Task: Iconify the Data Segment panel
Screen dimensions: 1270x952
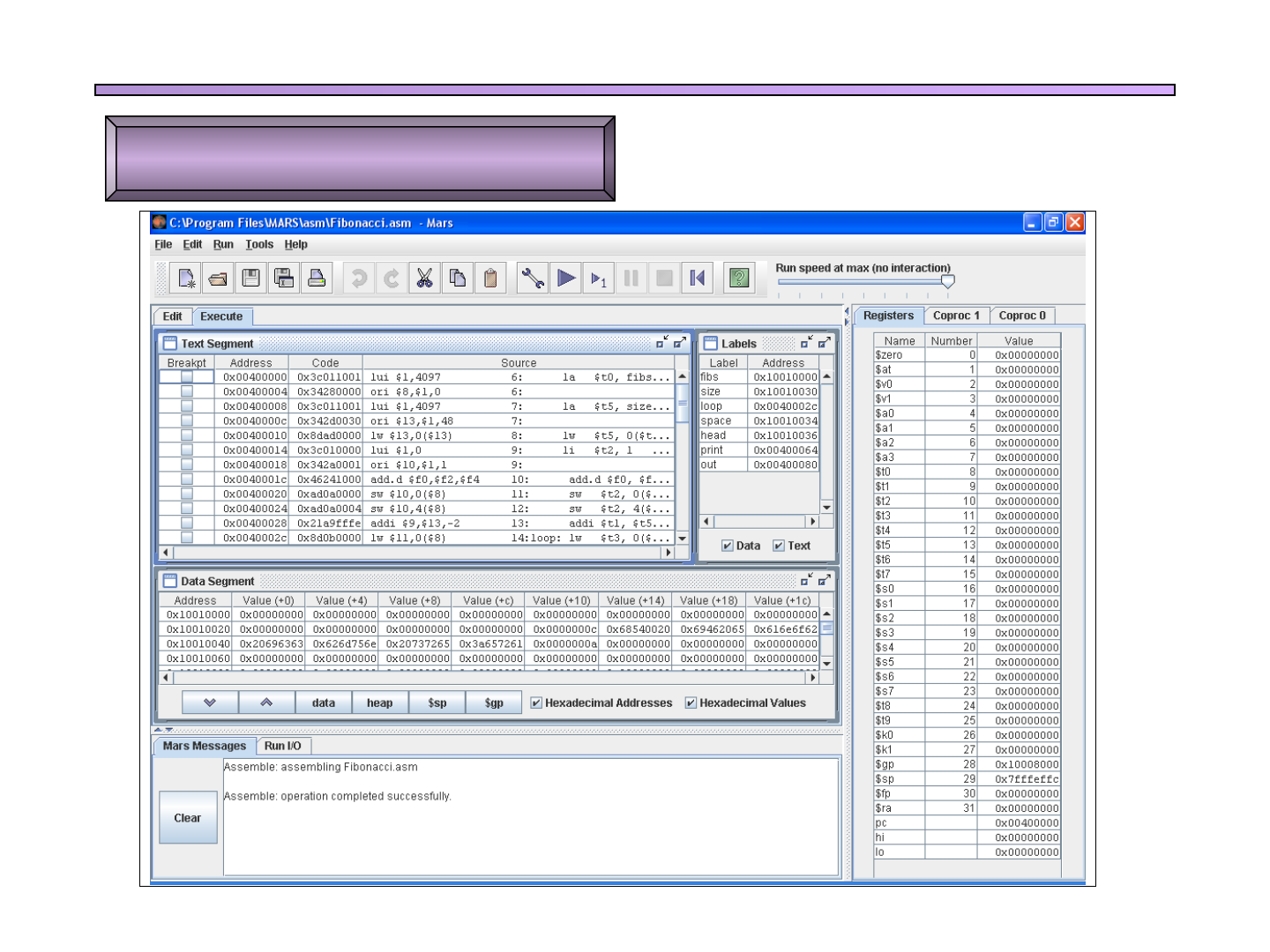Action: [x=807, y=580]
